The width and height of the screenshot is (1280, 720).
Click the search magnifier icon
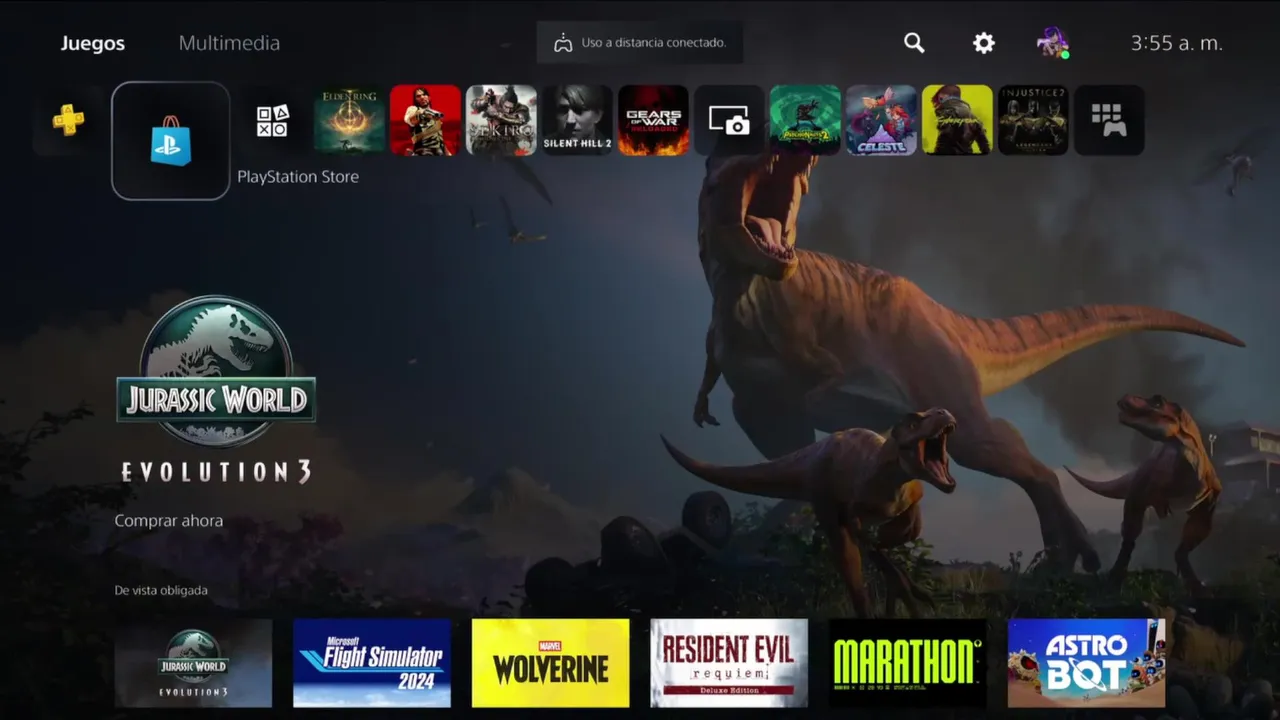pos(914,43)
